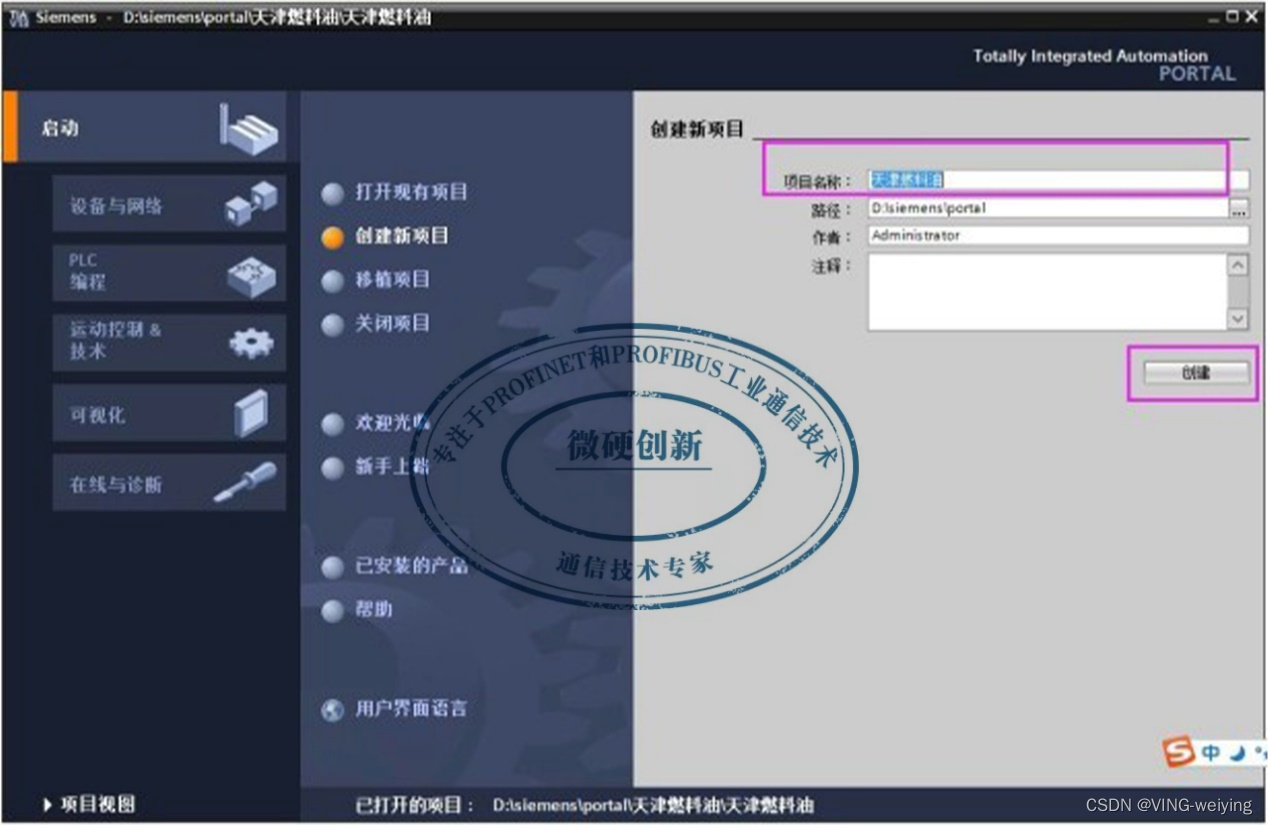Click the Siemens TIA logo in title bar

click(x=19, y=18)
